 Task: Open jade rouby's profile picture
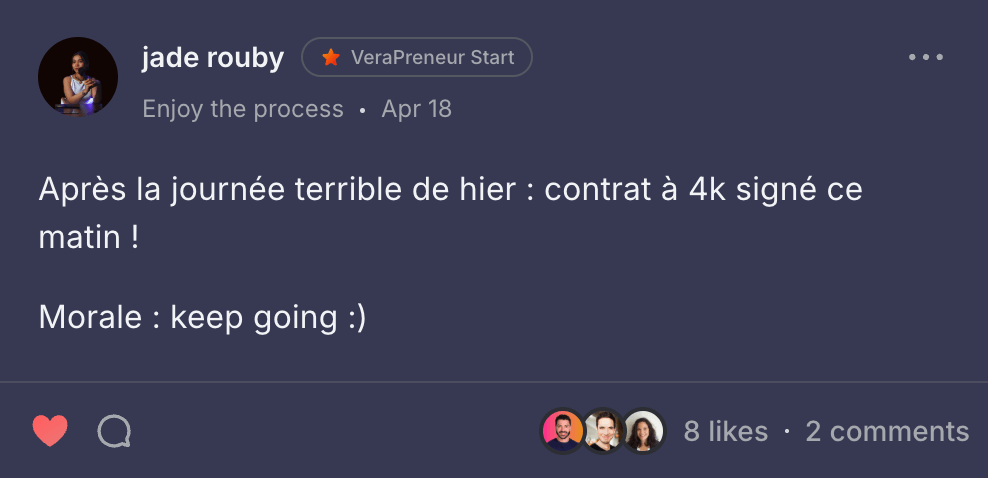click(78, 77)
